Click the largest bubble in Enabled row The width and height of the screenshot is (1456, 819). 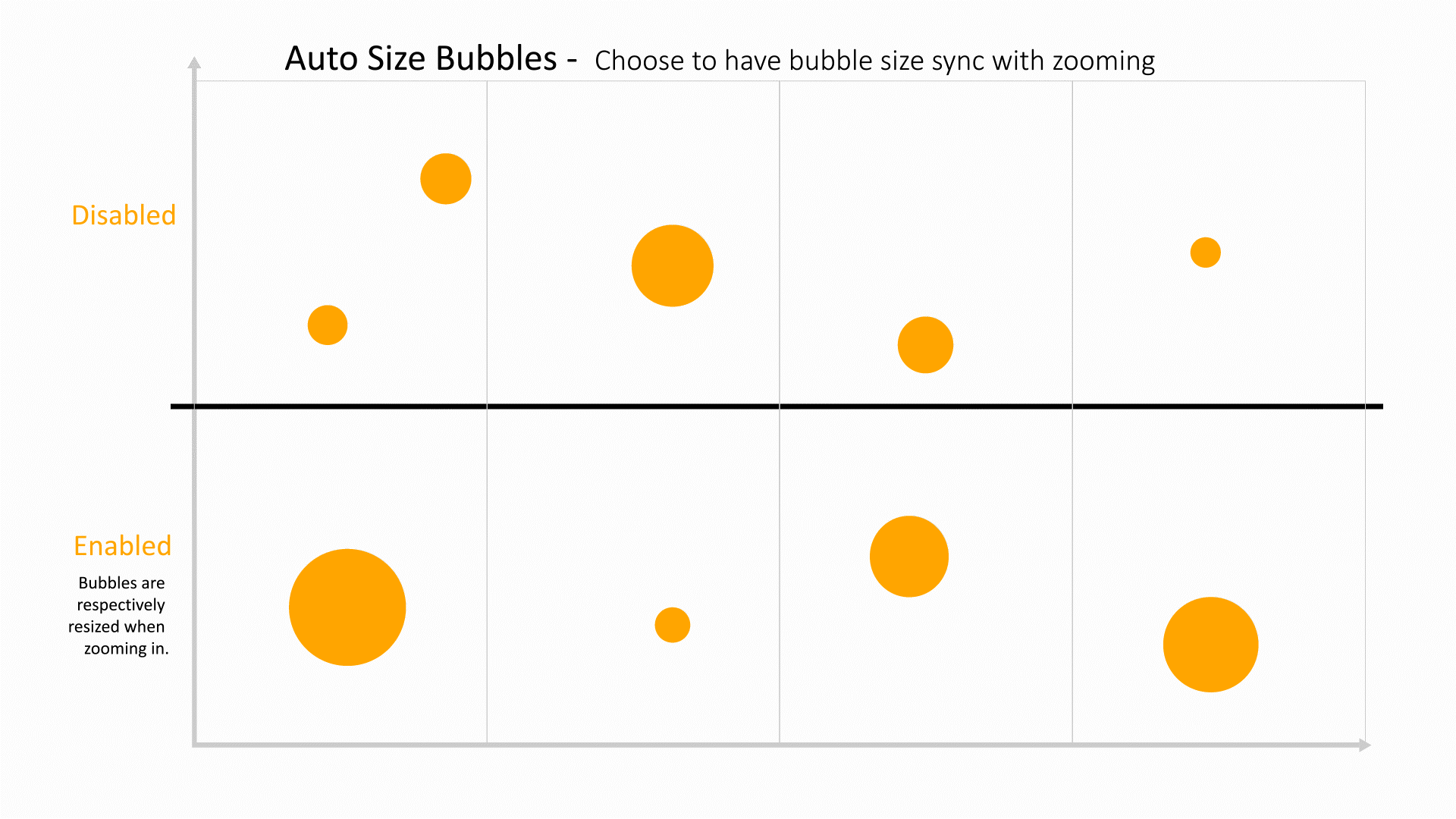click(x=347, y=607)
